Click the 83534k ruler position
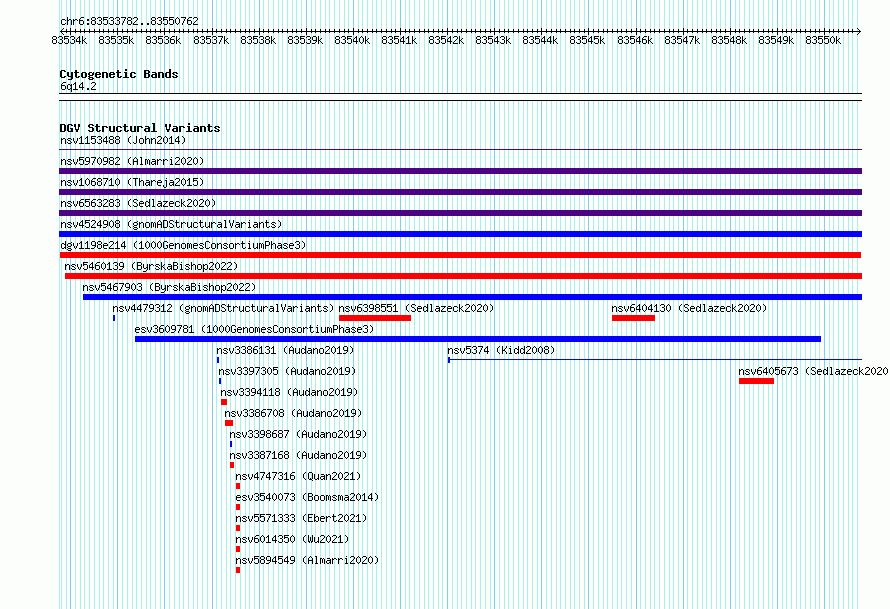 [69, 40]
